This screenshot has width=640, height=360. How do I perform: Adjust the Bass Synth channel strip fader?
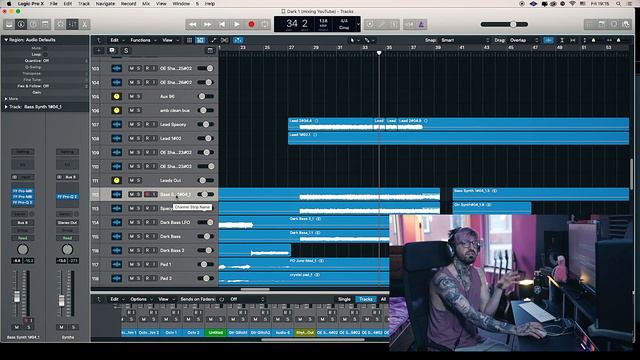pyautogui.click(x=17, y=296)
